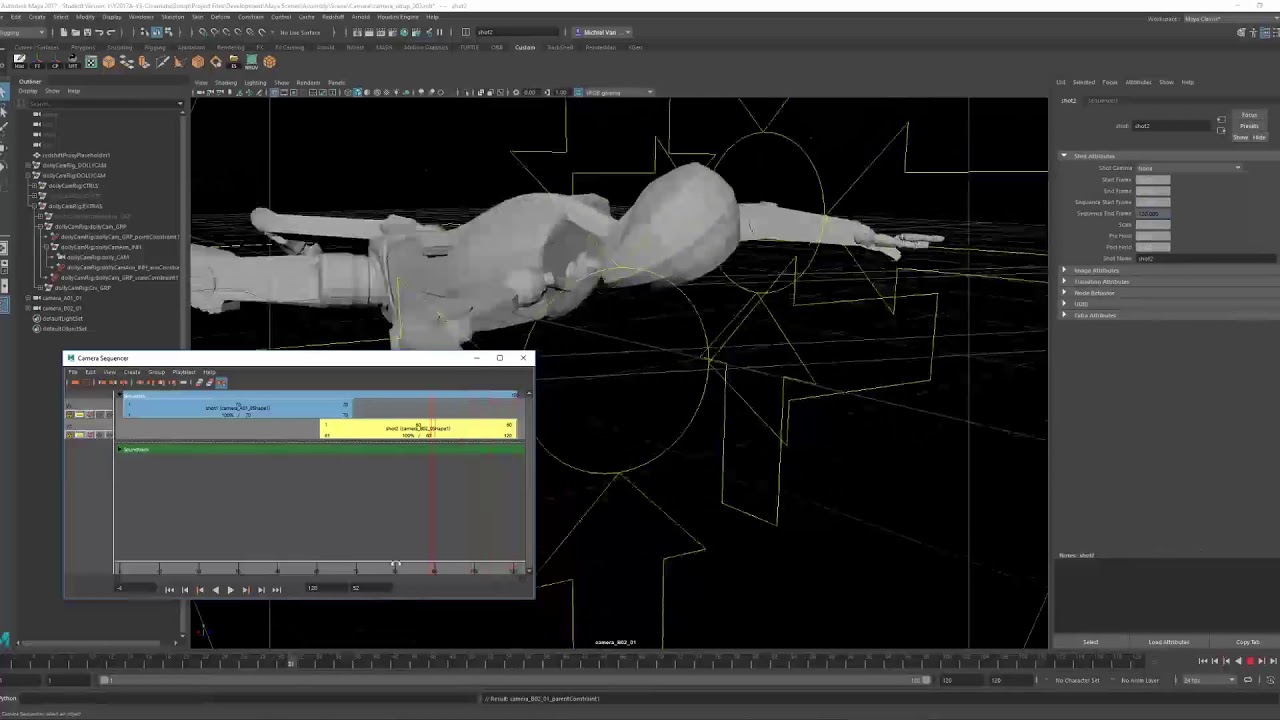
Task: Play forward in the Camera Sequencer
Action: (229, 589)
